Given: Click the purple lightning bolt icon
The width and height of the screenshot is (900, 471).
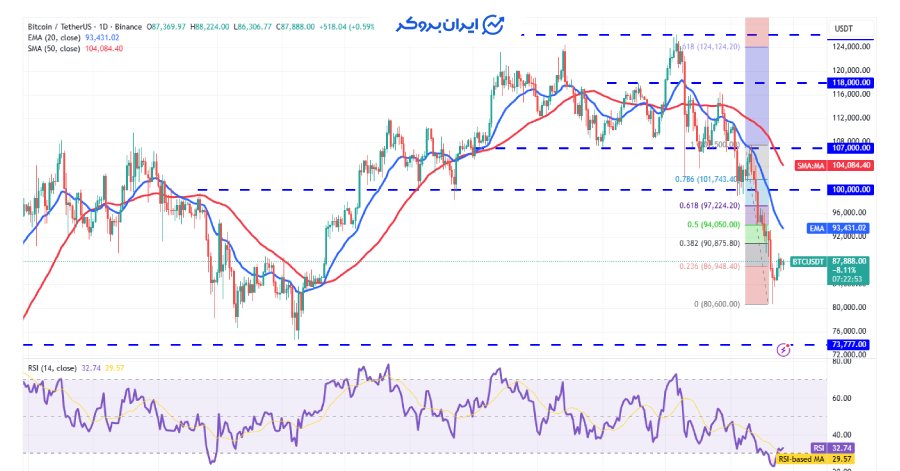Looking at the screenshot, I should click(783, 350).
